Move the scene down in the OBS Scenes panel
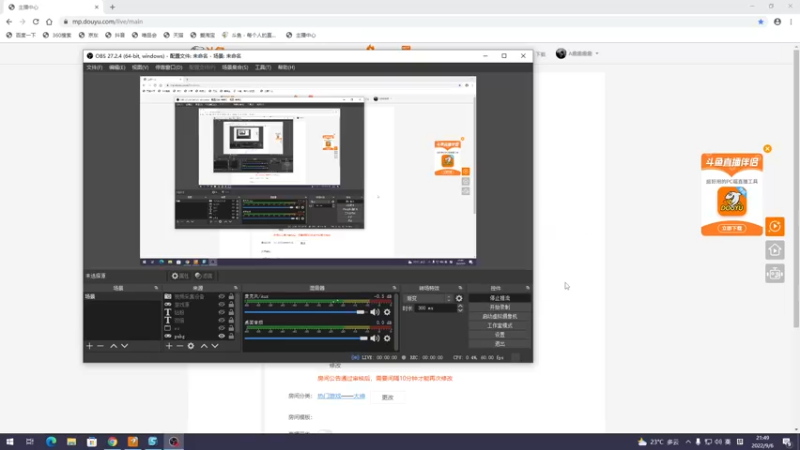800x450 pixels. pos(124,346)
